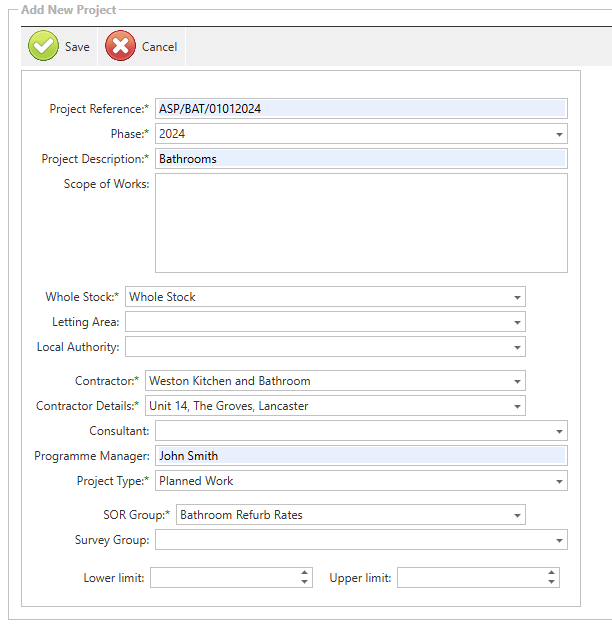The image size is (612, 630).
Task: Open the Survey Group dropdown
Action: pos(558,540)
